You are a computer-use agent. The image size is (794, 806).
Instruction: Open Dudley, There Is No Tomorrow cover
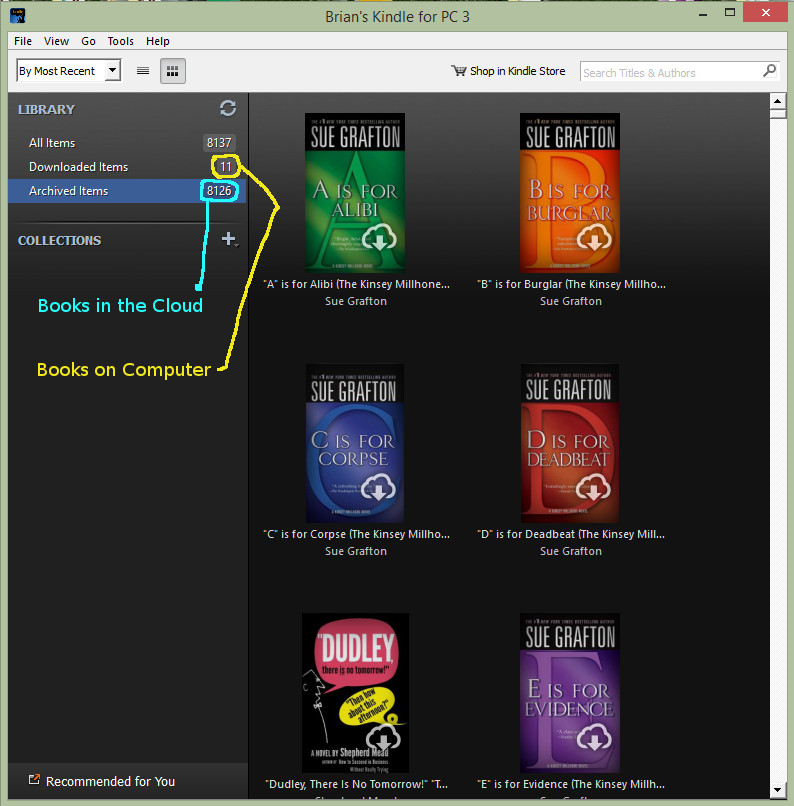355,693
